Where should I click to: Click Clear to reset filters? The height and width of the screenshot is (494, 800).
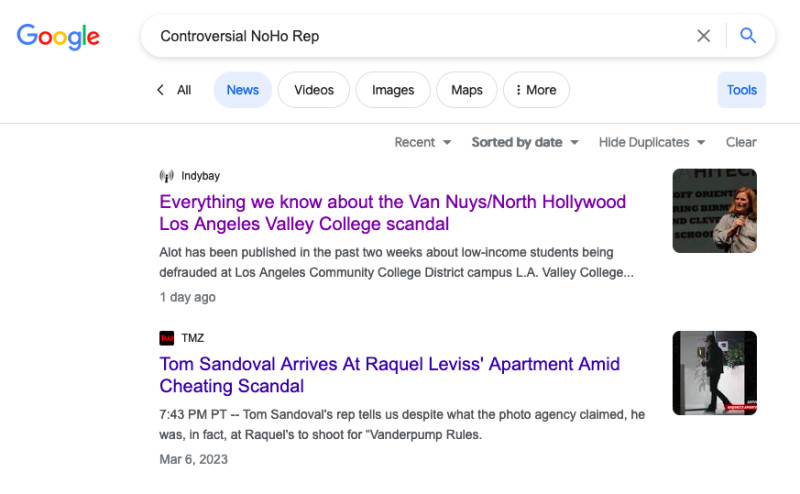pyautogui.click(x=741, y=142)
